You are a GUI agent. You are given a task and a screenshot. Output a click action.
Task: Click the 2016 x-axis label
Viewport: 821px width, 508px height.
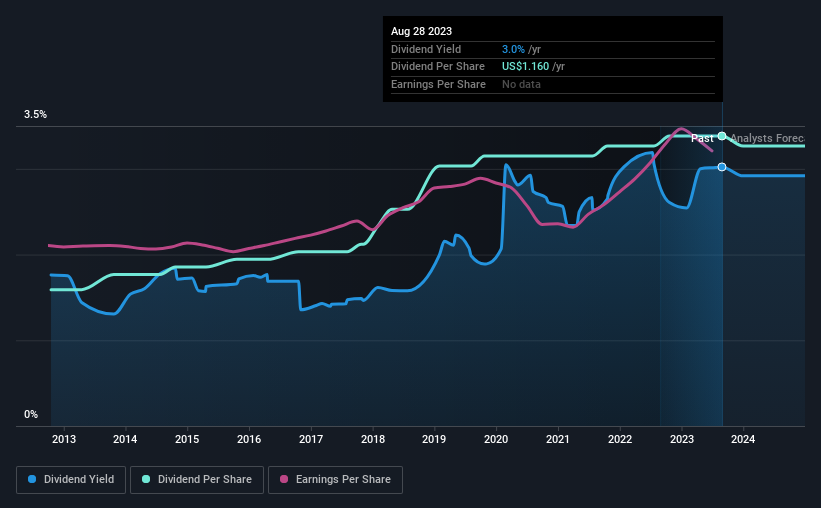point(249,439)
